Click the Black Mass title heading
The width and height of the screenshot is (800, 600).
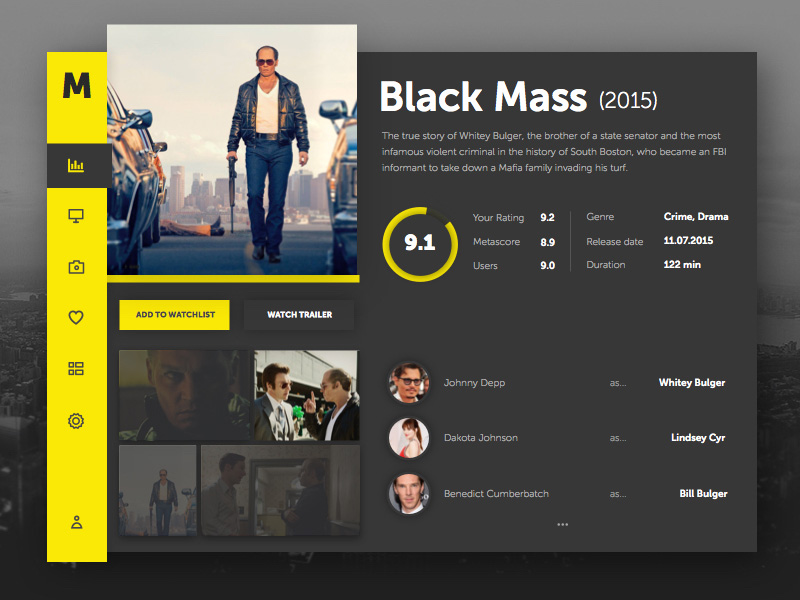pos(484,97)
